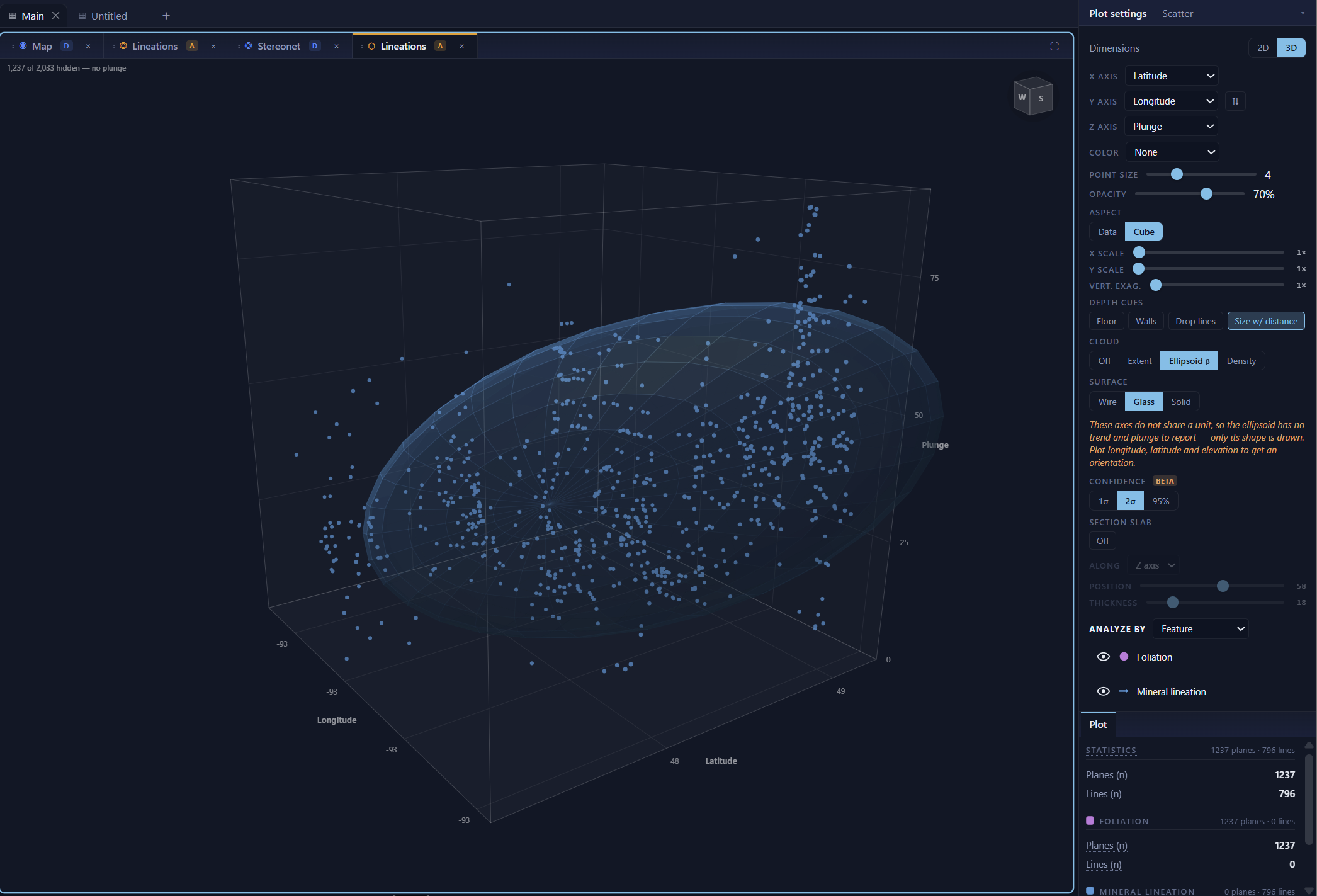The height and width of the screenshot is (896, 1317).
Task: Open the Analyze By Feature dropdown
Action: coord(1201,629)
